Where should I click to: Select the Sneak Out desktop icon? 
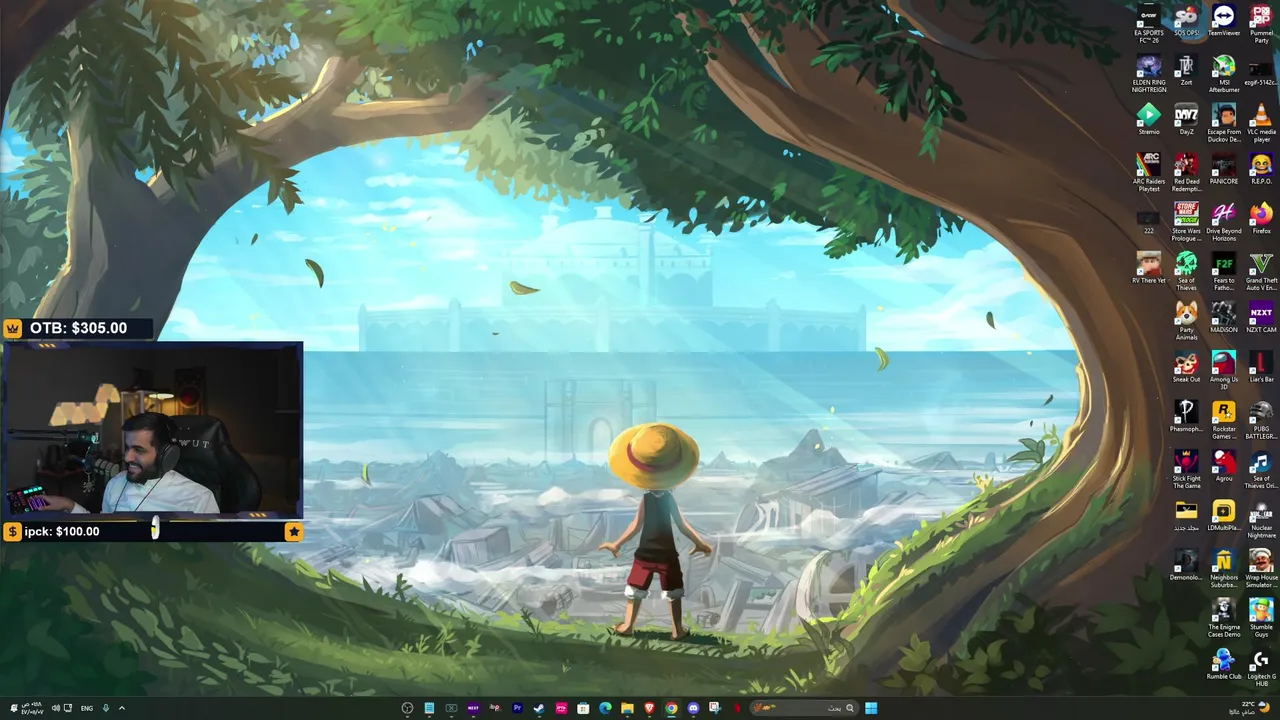click(1186, 368)
